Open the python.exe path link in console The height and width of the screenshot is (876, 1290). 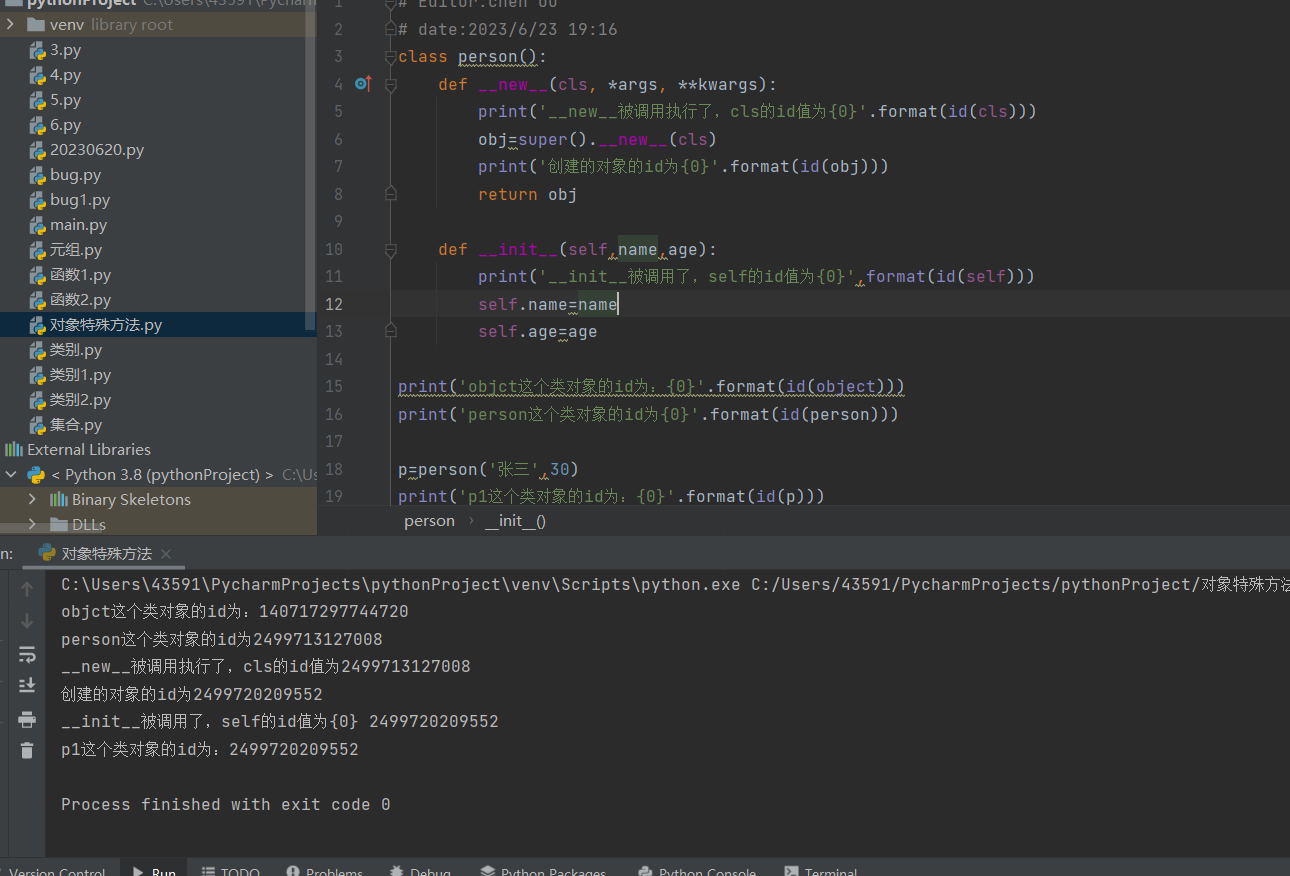(401, 584)
